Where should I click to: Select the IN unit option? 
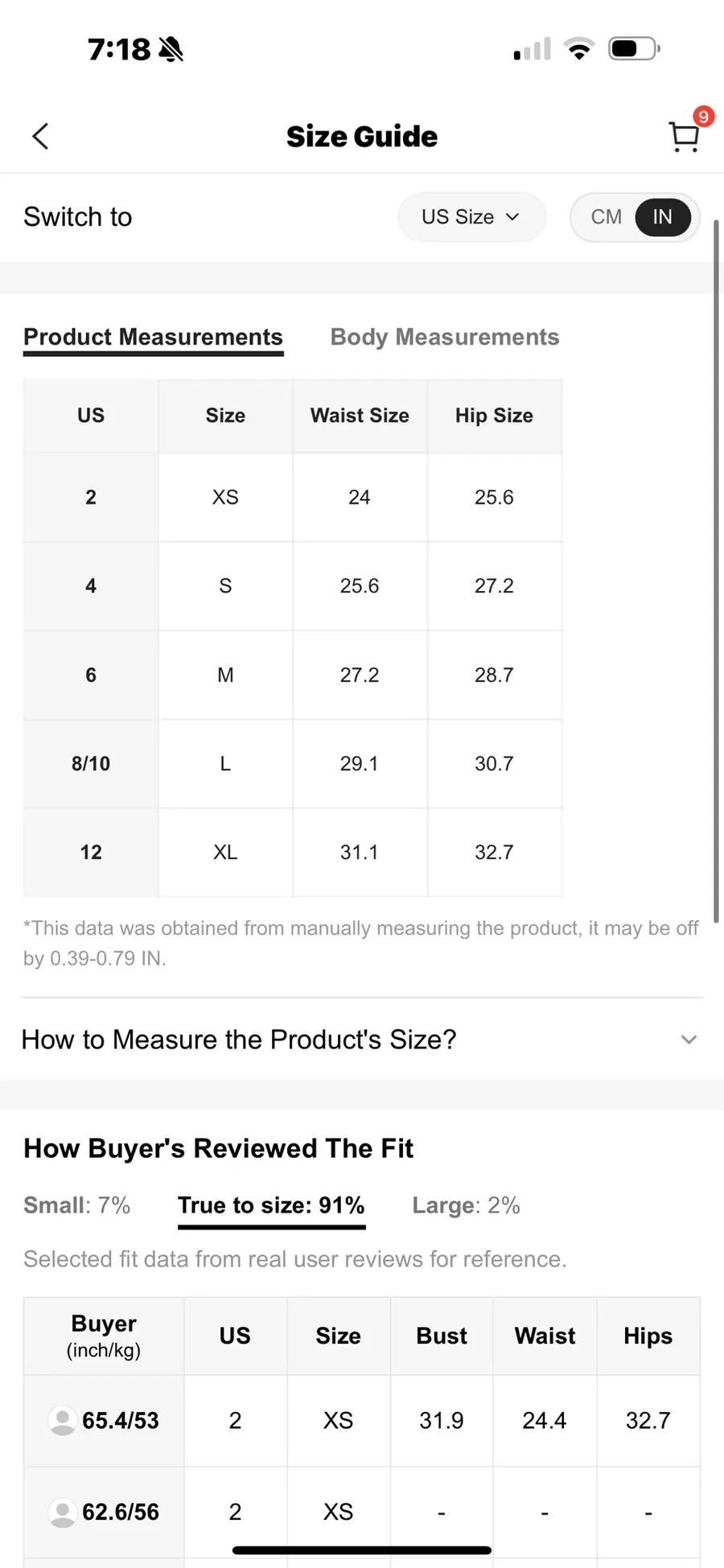(662, 217)
